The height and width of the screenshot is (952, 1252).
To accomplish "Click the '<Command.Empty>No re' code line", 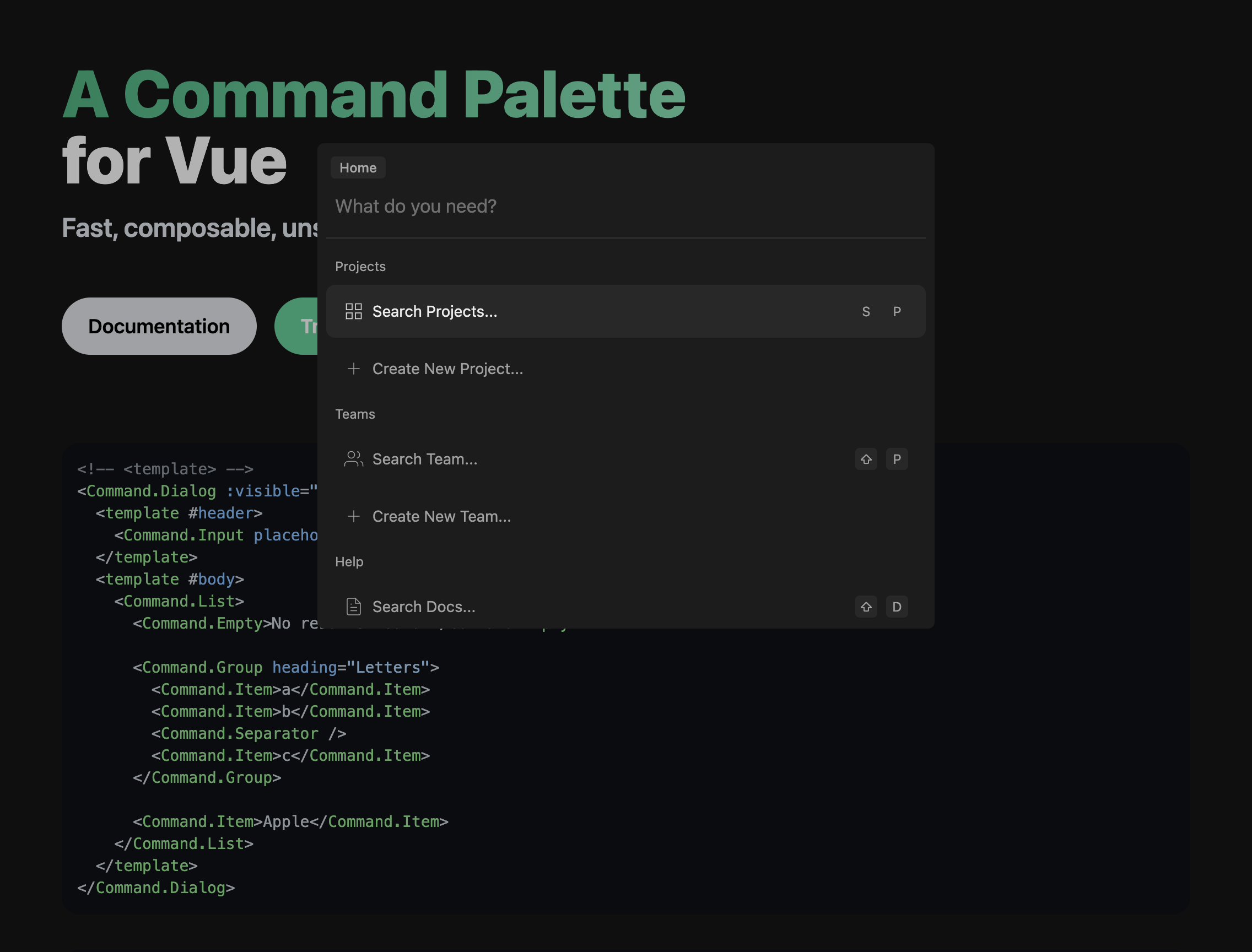I will pyautogui.click(x=225, y=623).
